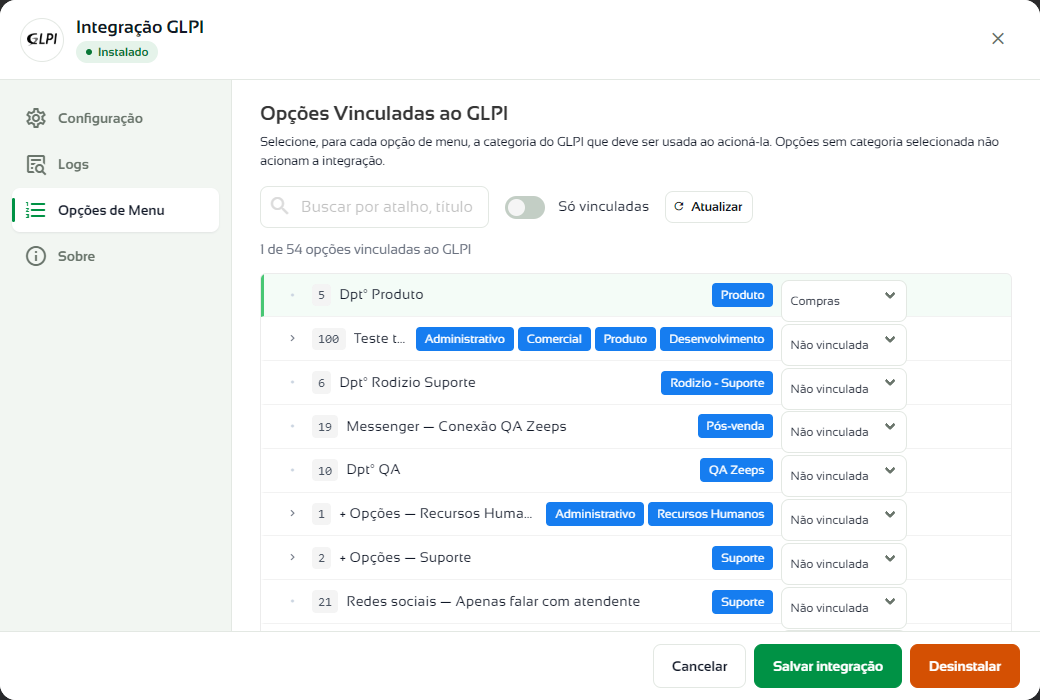Click the Desenvolvimento tag

pyautogui.click(x=716, y=339)
